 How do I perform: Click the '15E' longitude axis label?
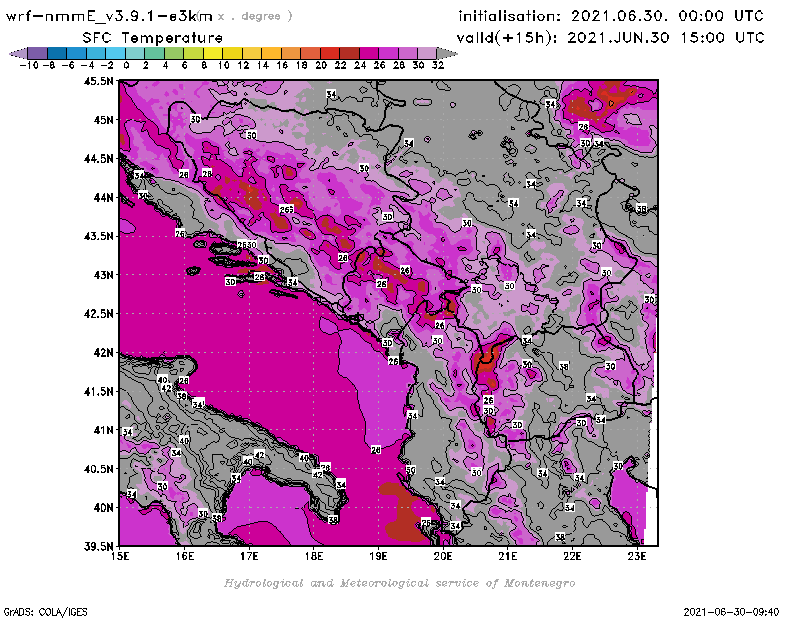pos(120,556)
